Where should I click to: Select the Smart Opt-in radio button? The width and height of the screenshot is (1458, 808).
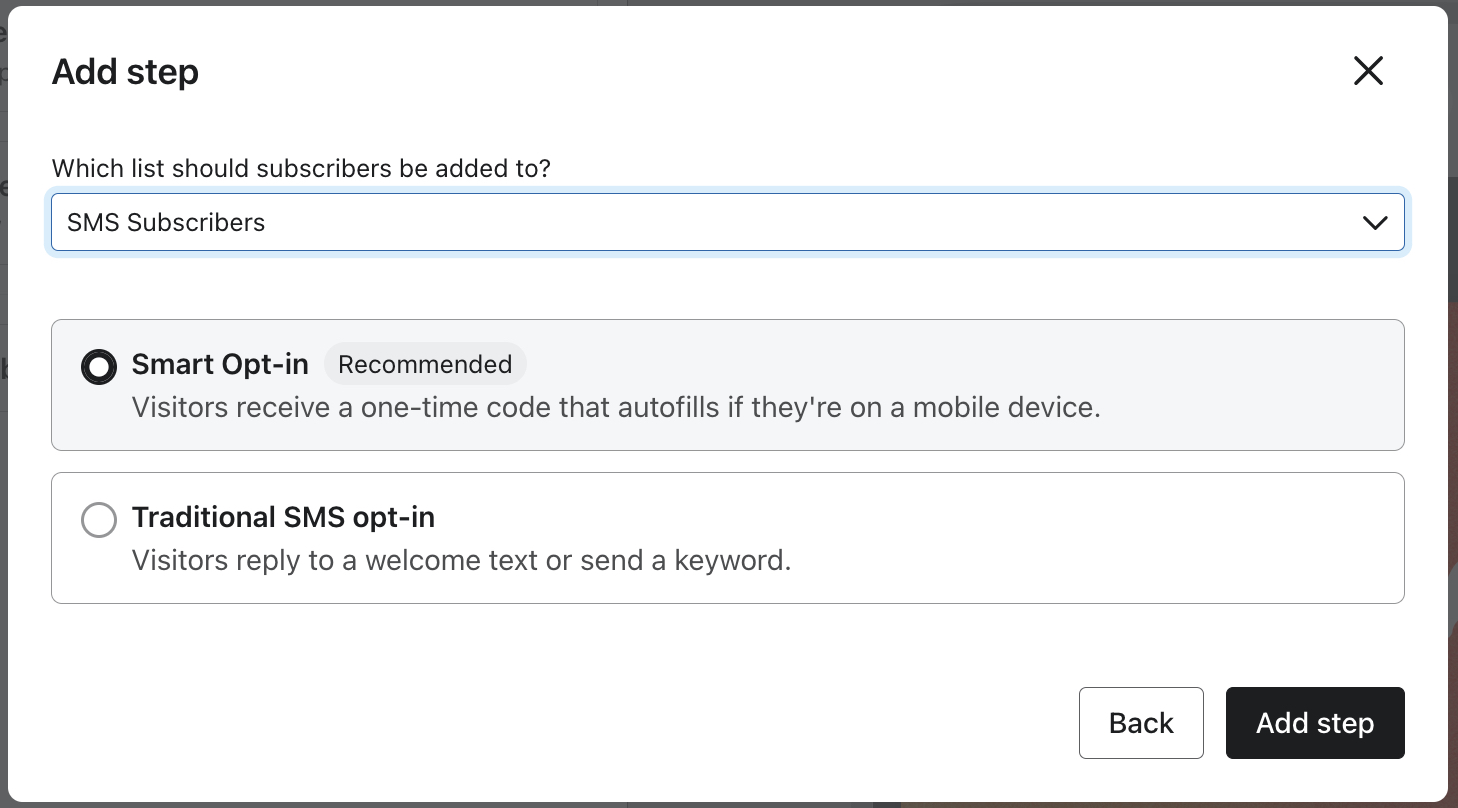click(99, 366)
